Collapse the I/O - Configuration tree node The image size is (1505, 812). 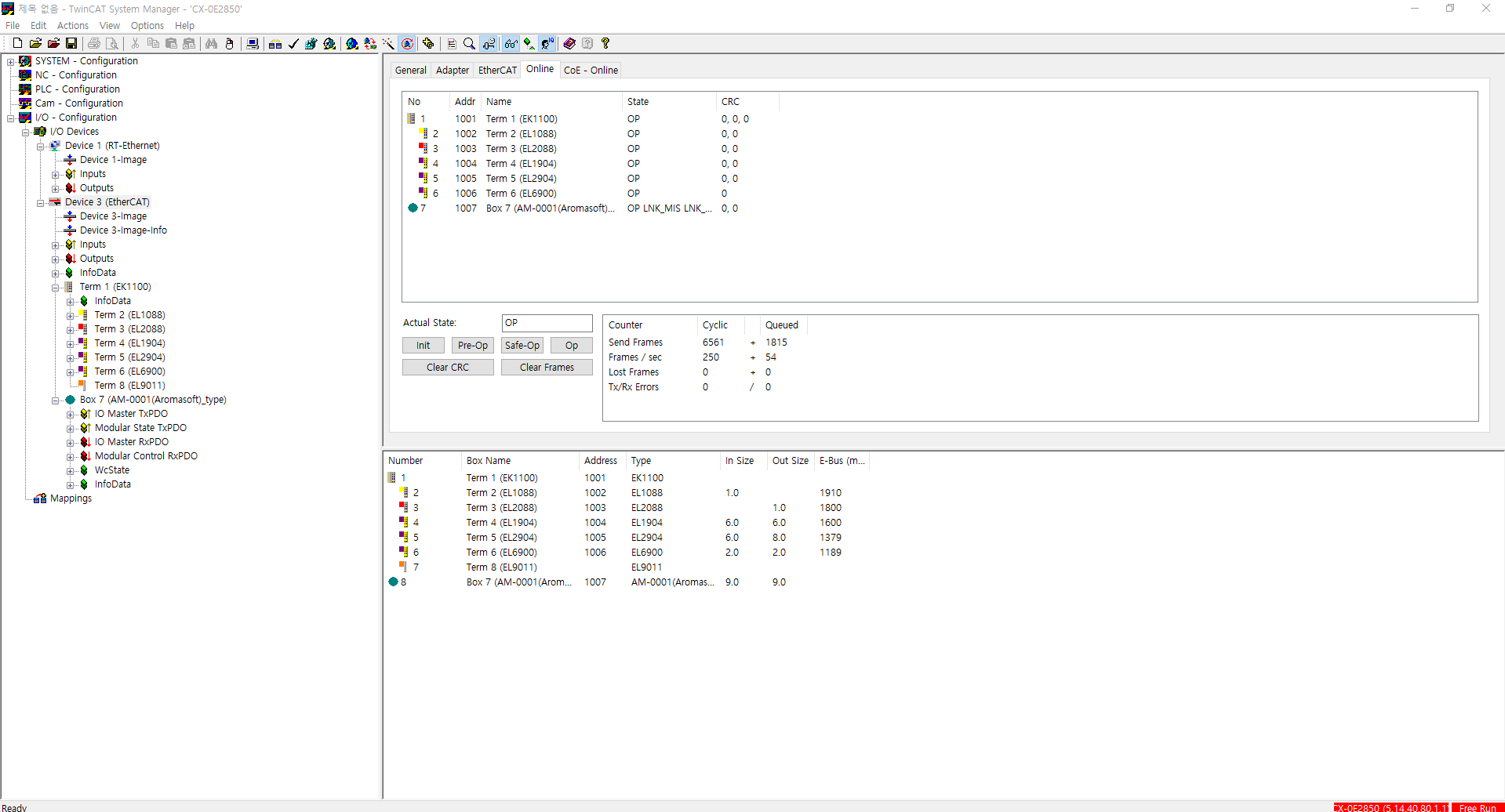coord(10,118)
